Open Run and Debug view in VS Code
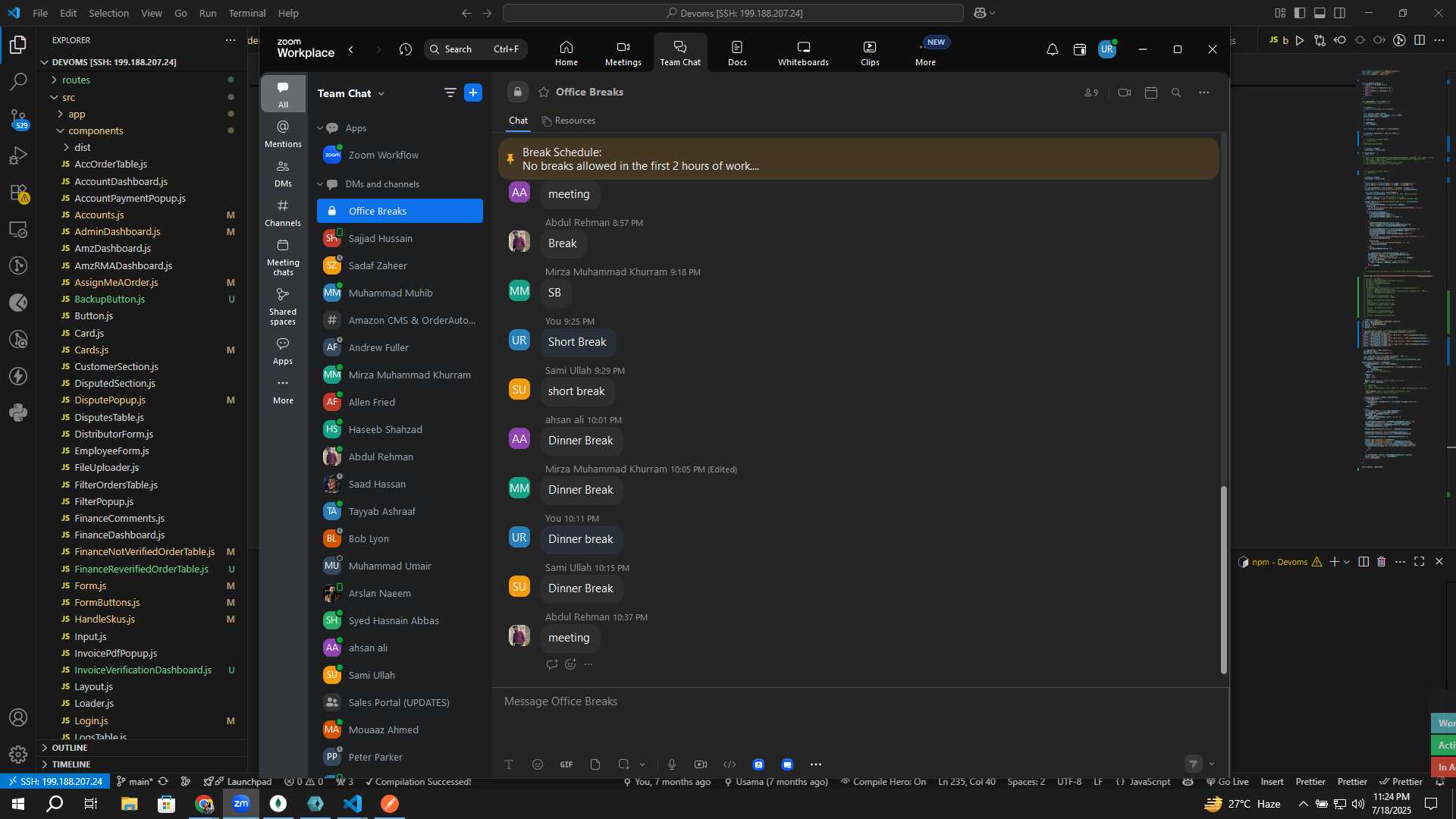 click(18, 155)
